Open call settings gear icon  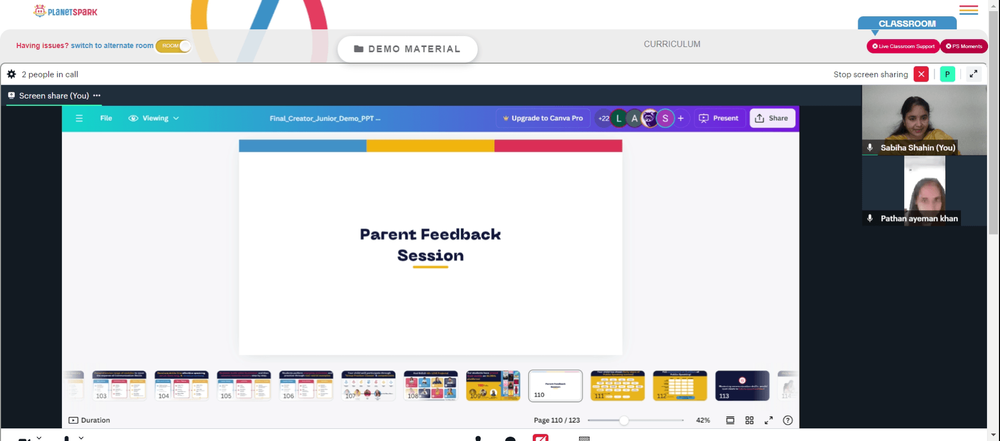click(11, 74)
